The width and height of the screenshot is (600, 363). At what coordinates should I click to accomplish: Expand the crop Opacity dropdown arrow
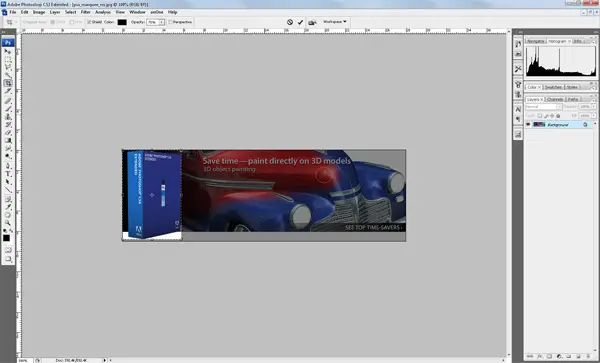162,22
